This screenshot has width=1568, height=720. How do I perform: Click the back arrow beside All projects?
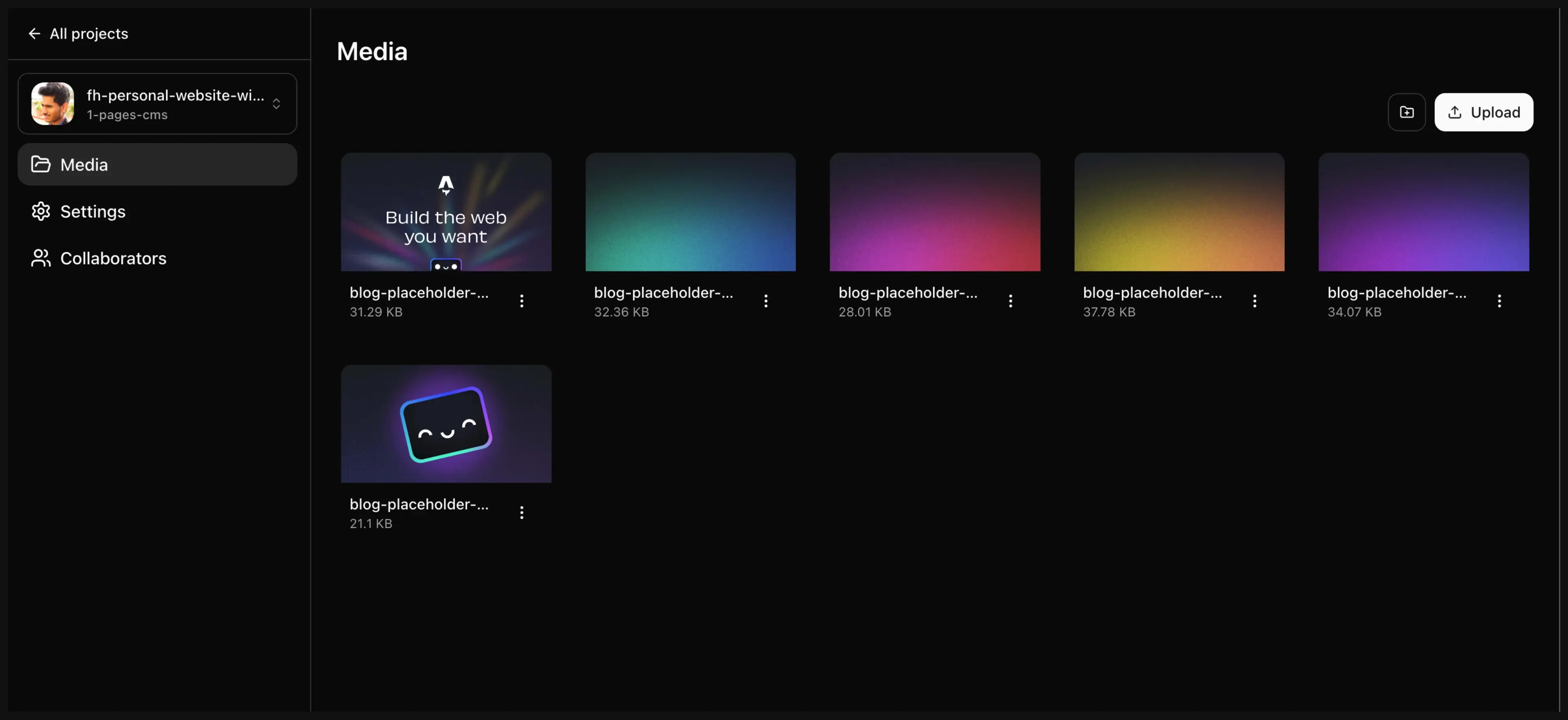(x=34, y=33)
